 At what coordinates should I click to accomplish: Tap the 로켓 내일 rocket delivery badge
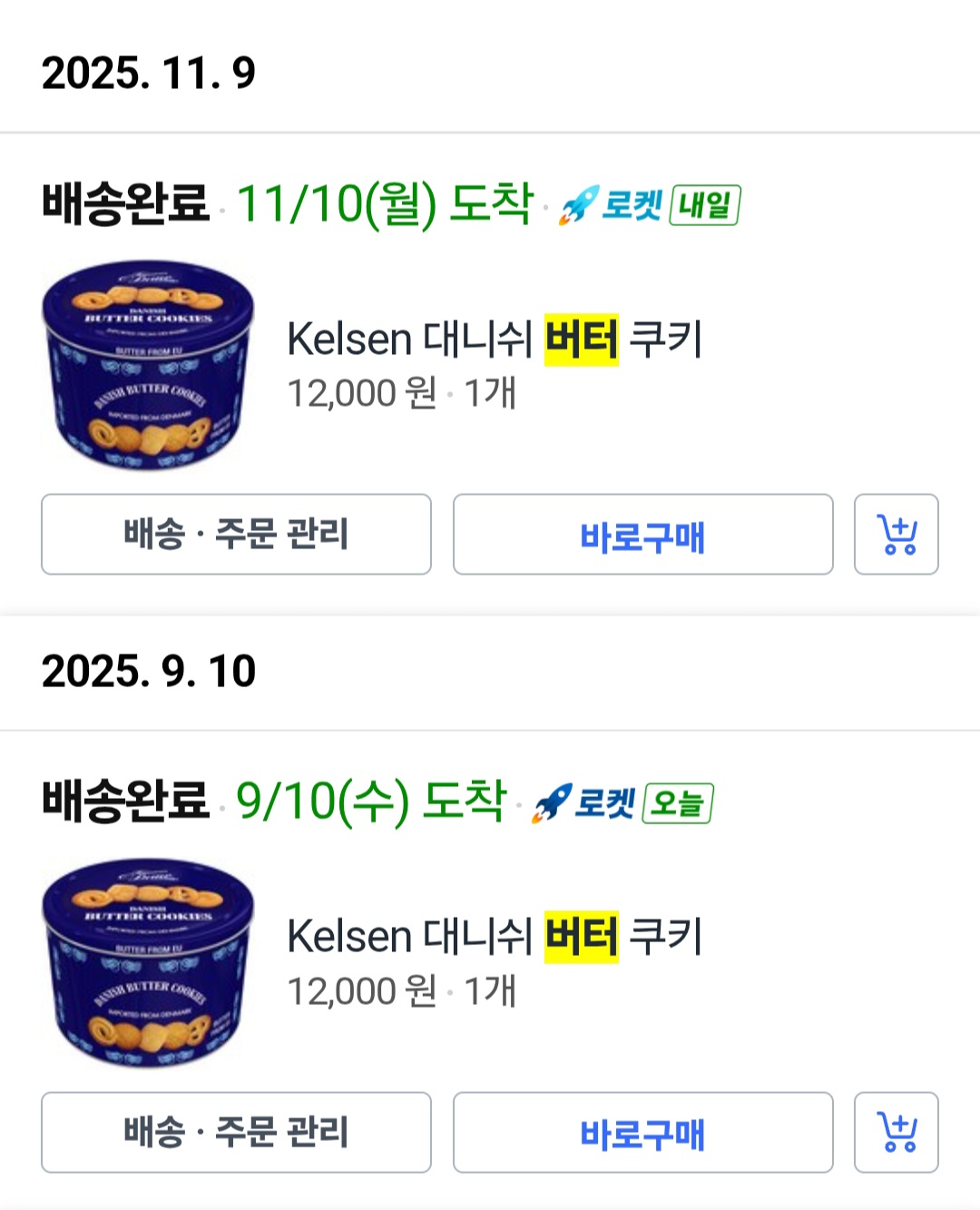pos(650,205)
